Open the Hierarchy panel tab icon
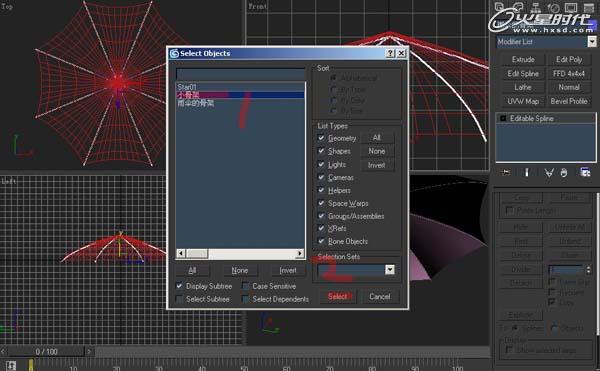The image size is (600, 371). pyautogui.click(x=536, y=8)
